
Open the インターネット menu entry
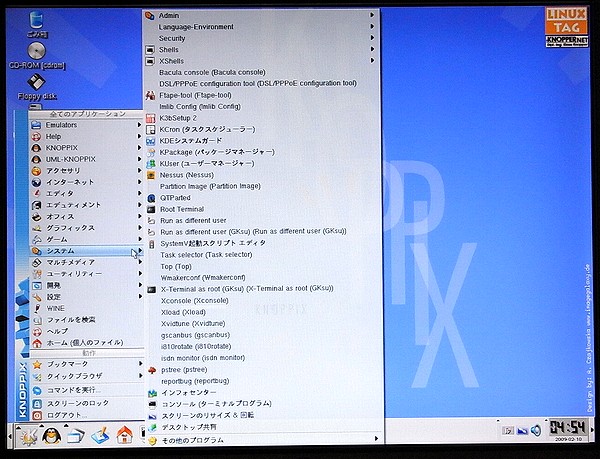pos(87,182)
